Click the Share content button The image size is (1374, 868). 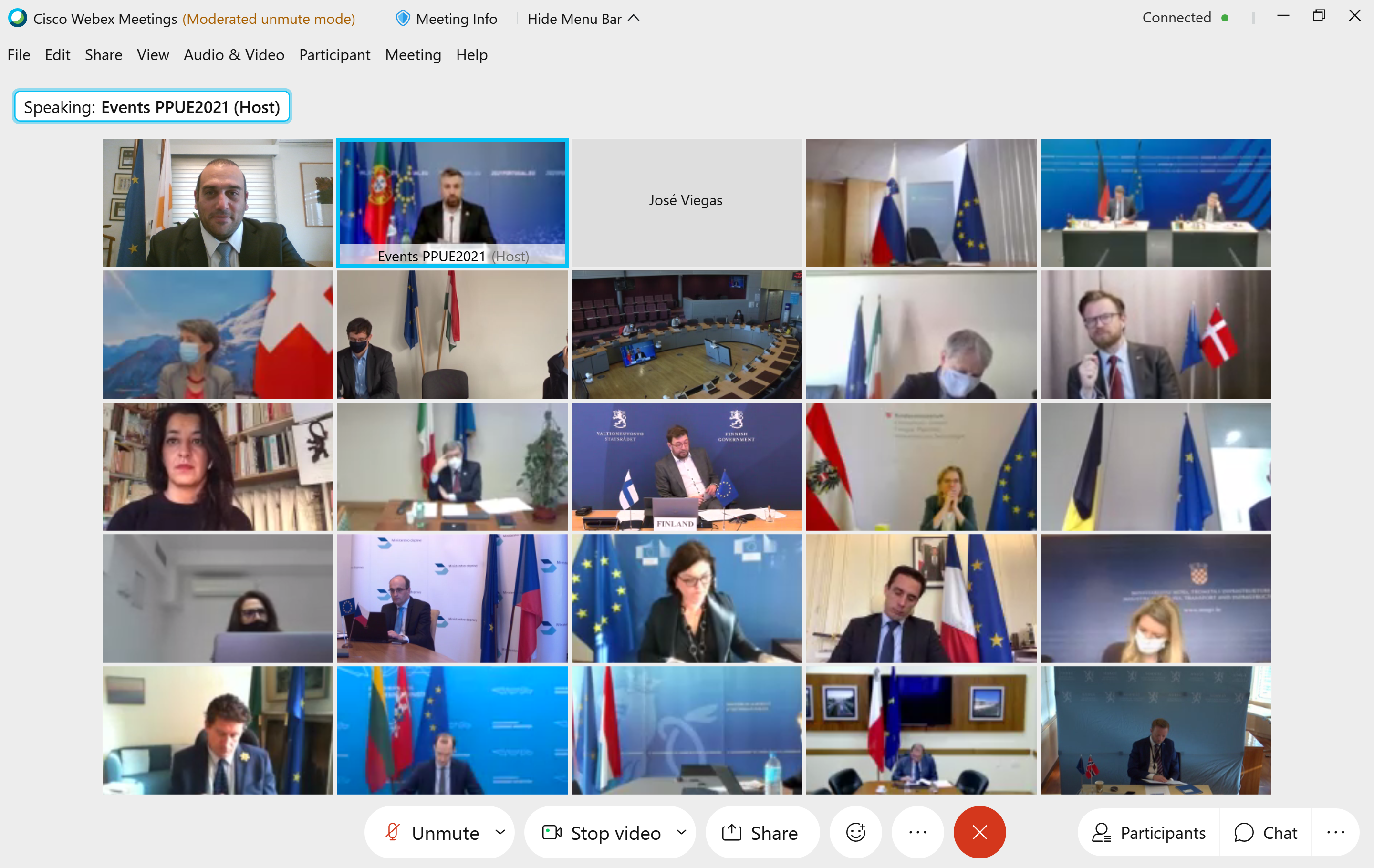[762, 833]
